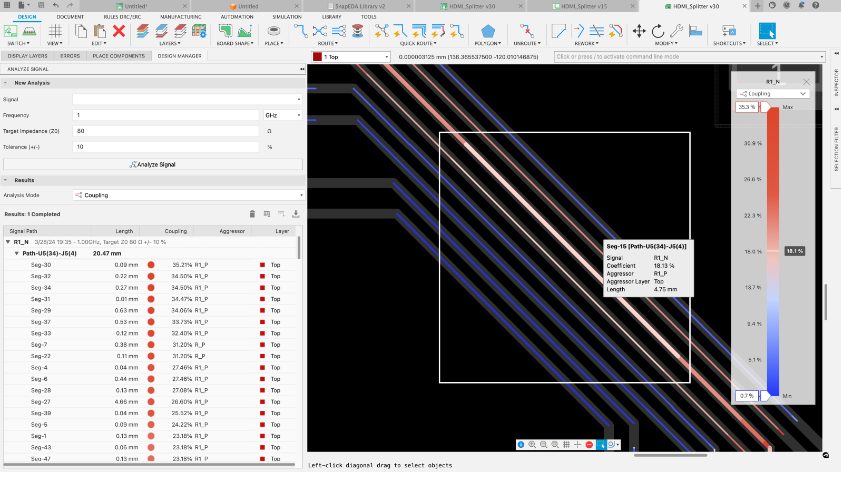
Task: Select the Polygon pour tool
Action: point(489,31)
